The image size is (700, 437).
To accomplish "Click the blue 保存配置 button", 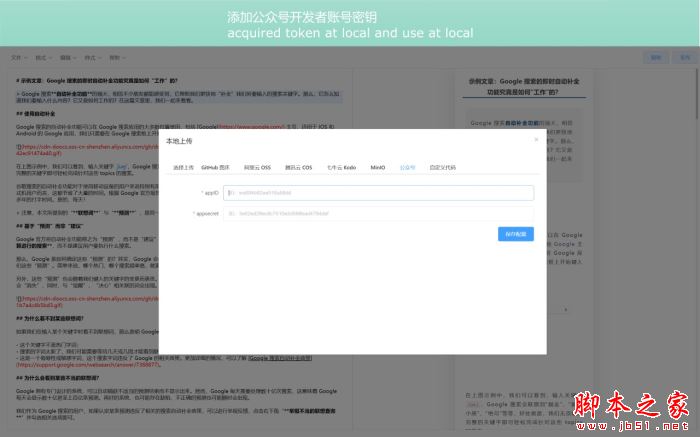I will click(516, 234).
